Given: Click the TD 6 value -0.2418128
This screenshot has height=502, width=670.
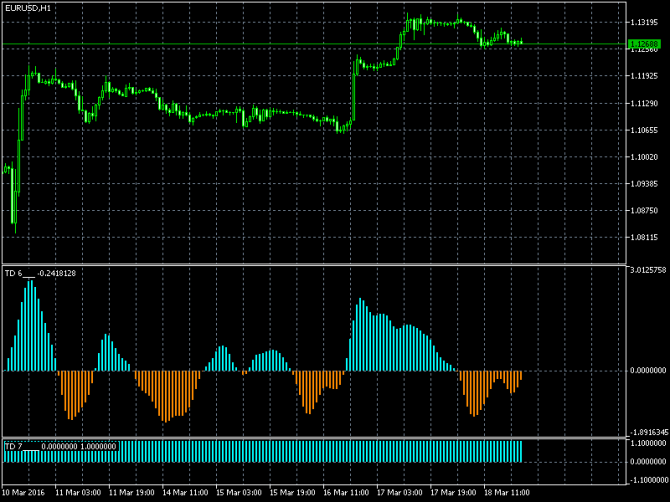Looking at the screenshot, I should pos(56,273).
